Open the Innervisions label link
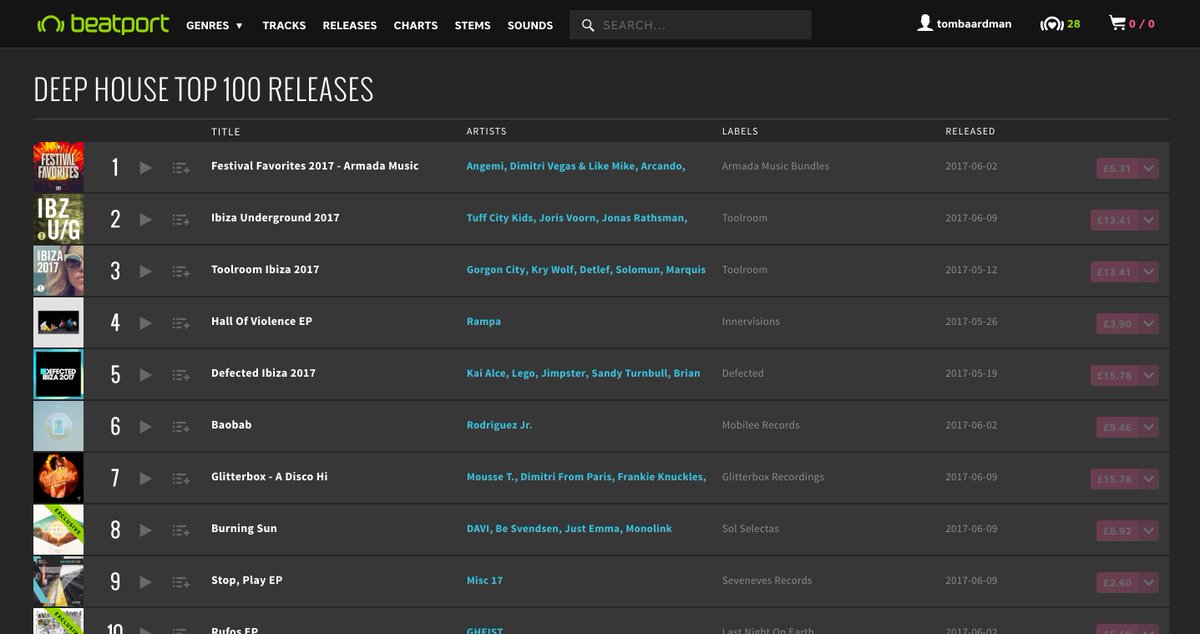Image resolution: width=1200 pixels, height=634 pixels. [751, 322]
